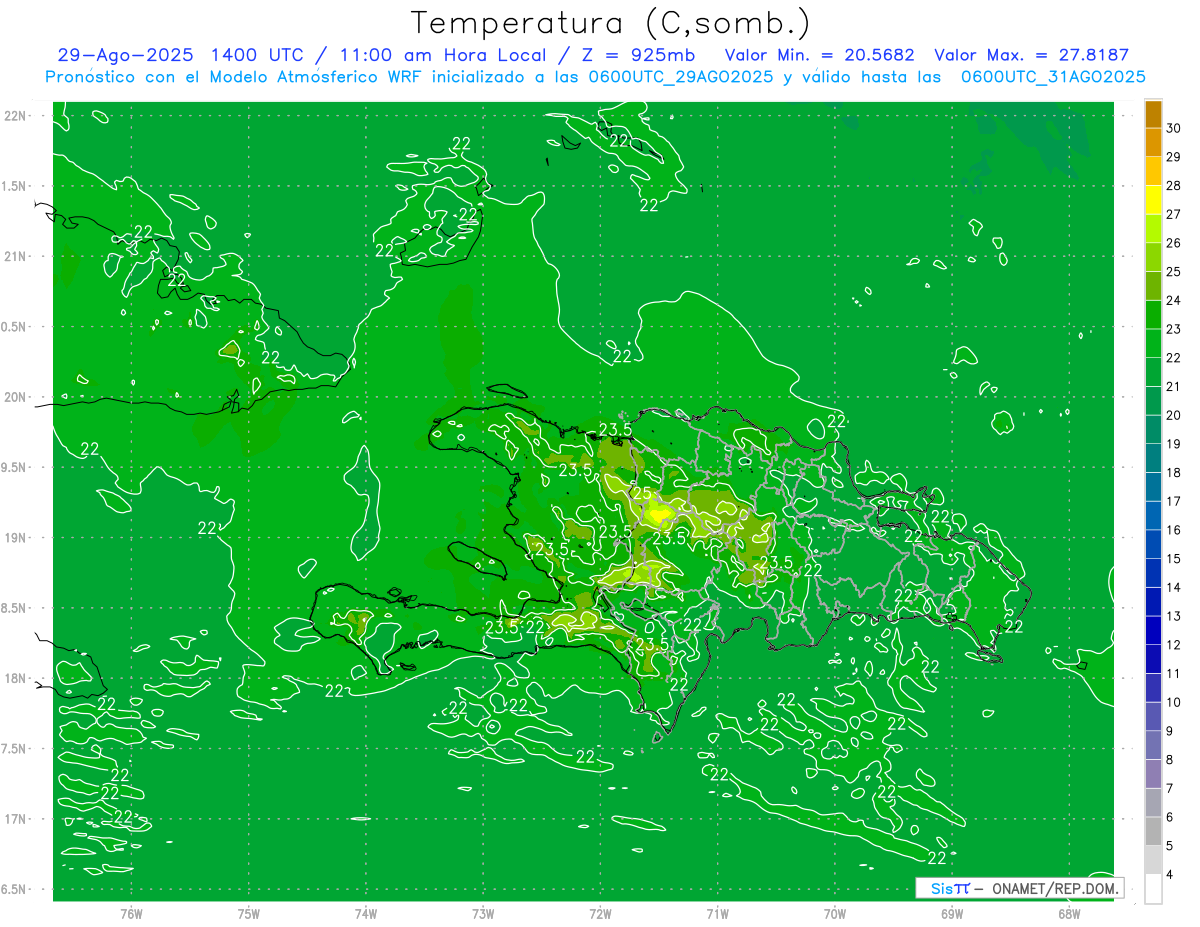Click the '1400 UTC' time text
Viewport: 1200px width, 927px height.
point(256,55)
